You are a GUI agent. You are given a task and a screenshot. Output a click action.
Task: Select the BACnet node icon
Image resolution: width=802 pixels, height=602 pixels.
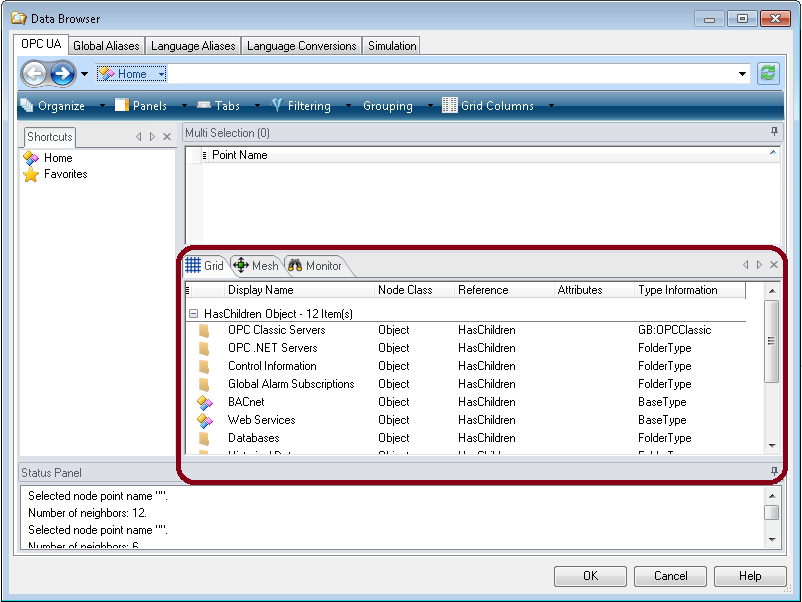(x=204, y=402)
